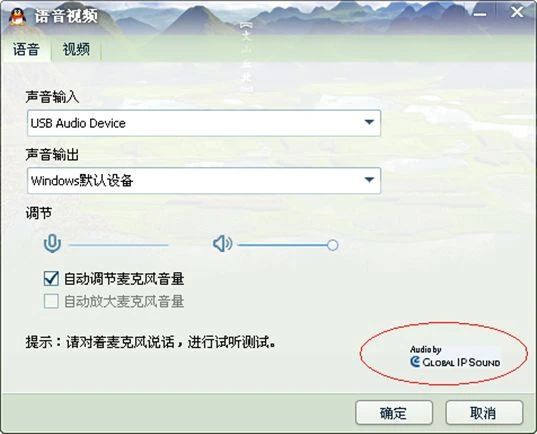
Task: Click the 自动调节麦克风音量 label text
Action: (x=124, y=279)
